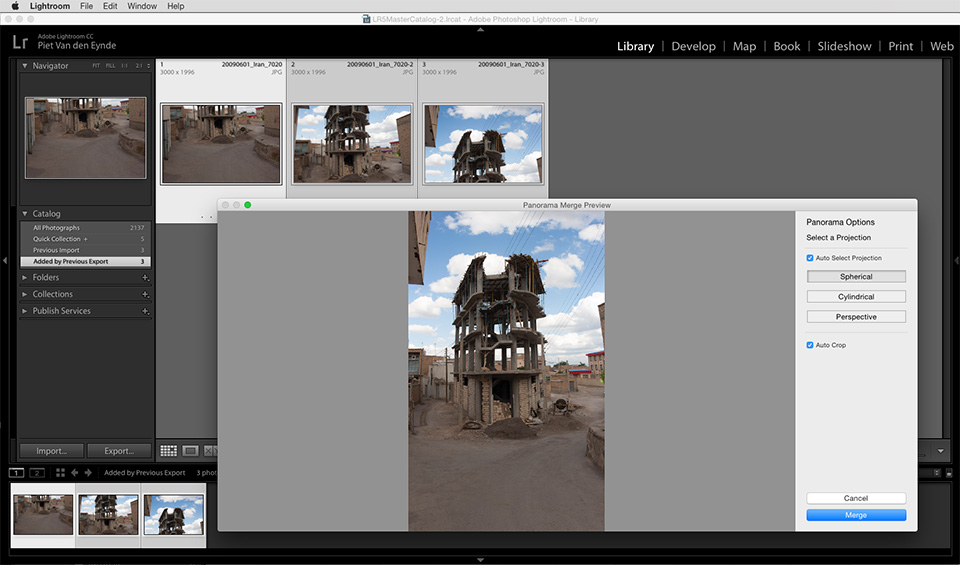Select Previous Import in Catalog
Image resolution: width=960 pixels, height=565 pixels.
coord(85,250)
